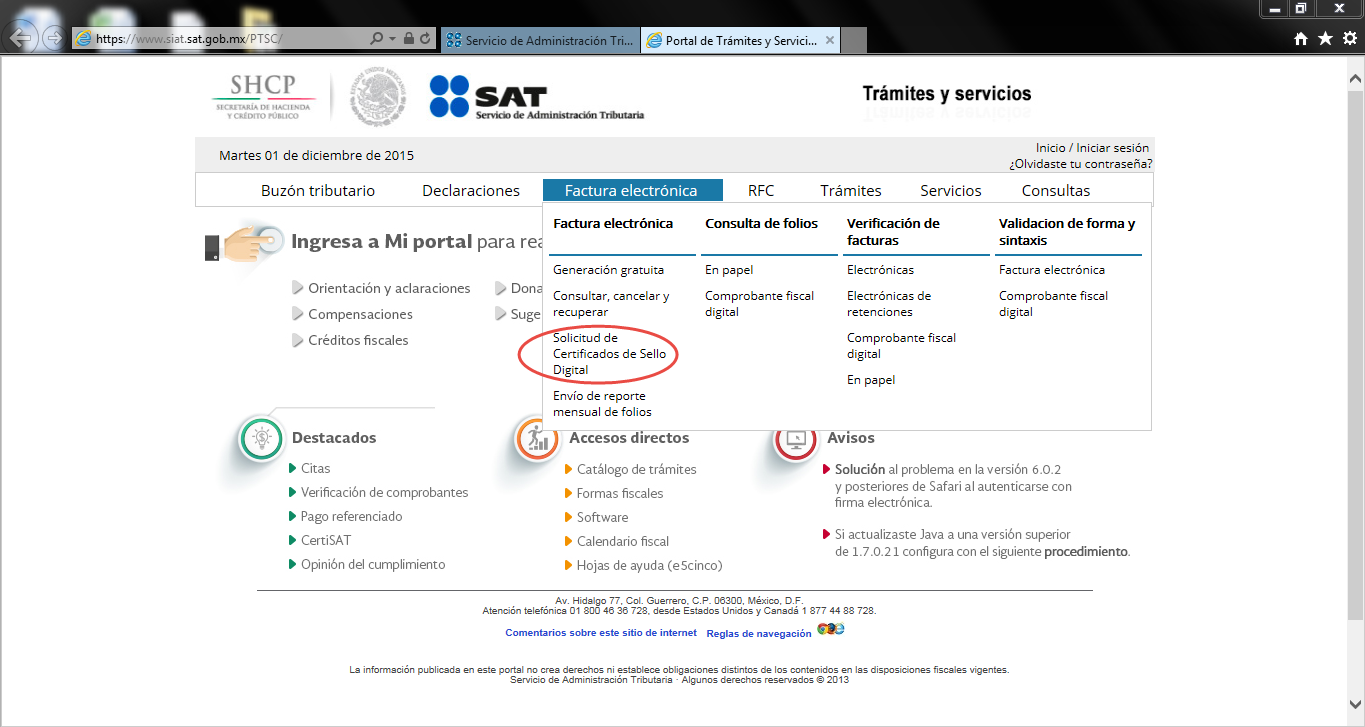Open Catálogo de trámites
Screen dimensions: 1365x727
[637, 469]
